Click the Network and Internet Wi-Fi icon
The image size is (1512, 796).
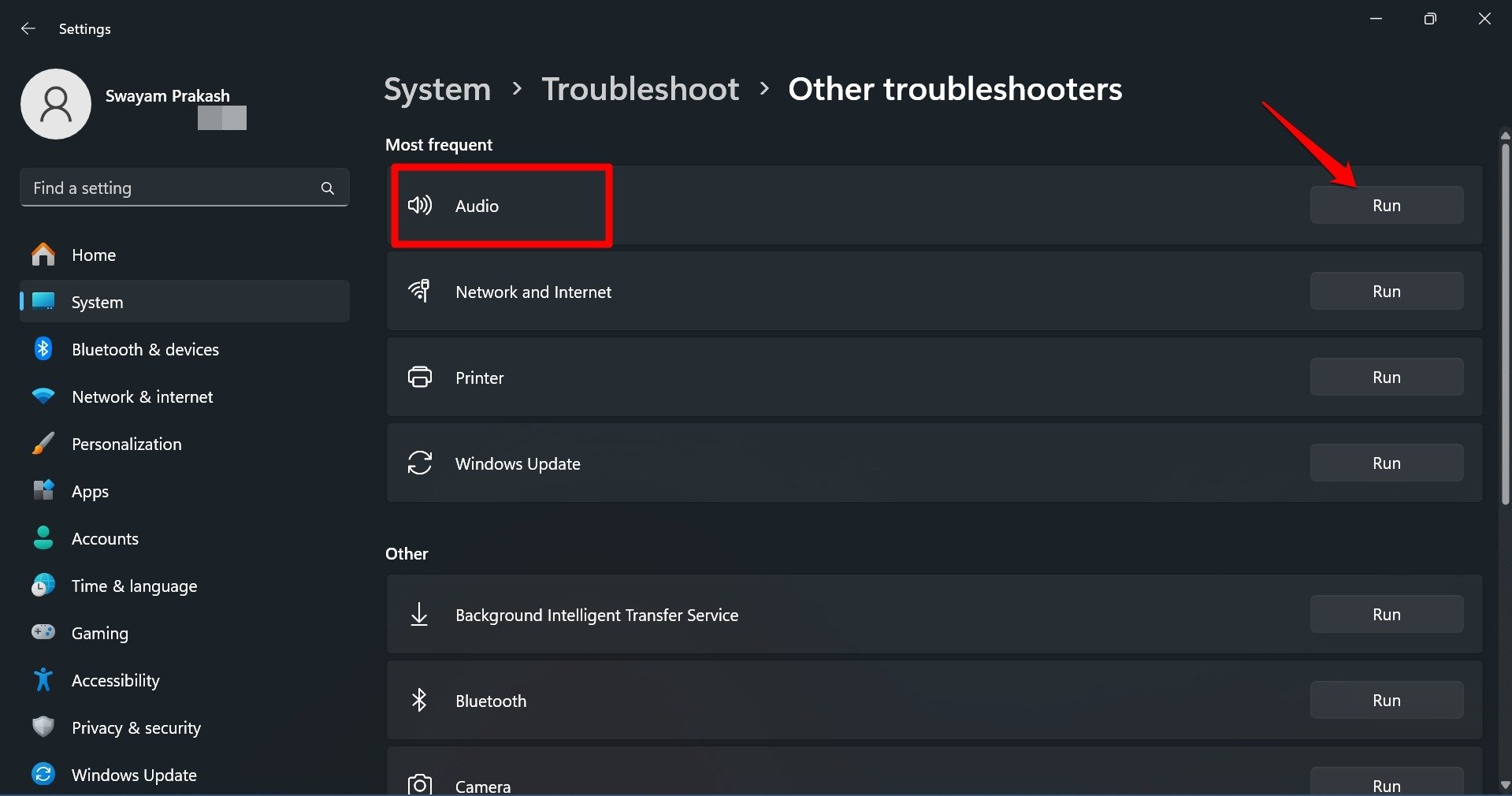click(420, 291)
